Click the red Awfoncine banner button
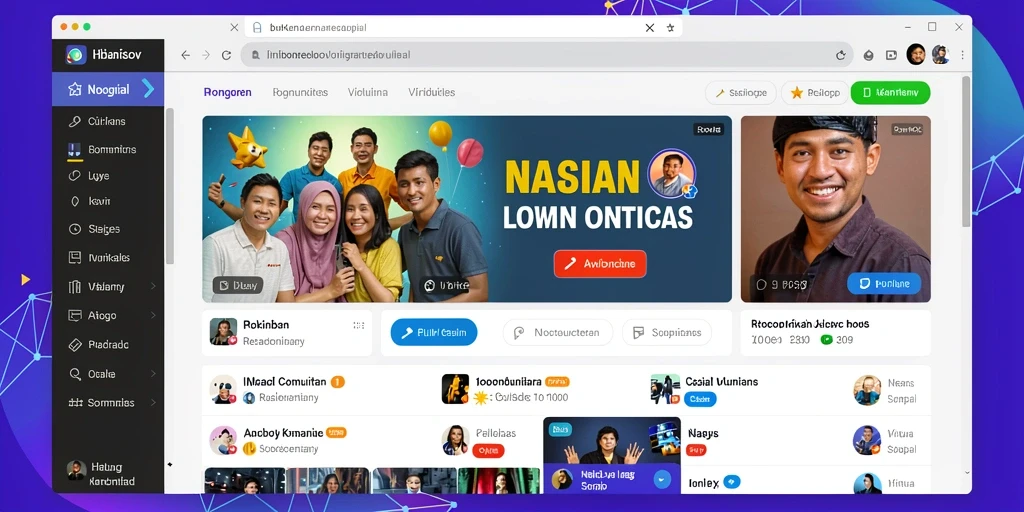This screenshot has width=1024, height=512. [x=600, y=264]
